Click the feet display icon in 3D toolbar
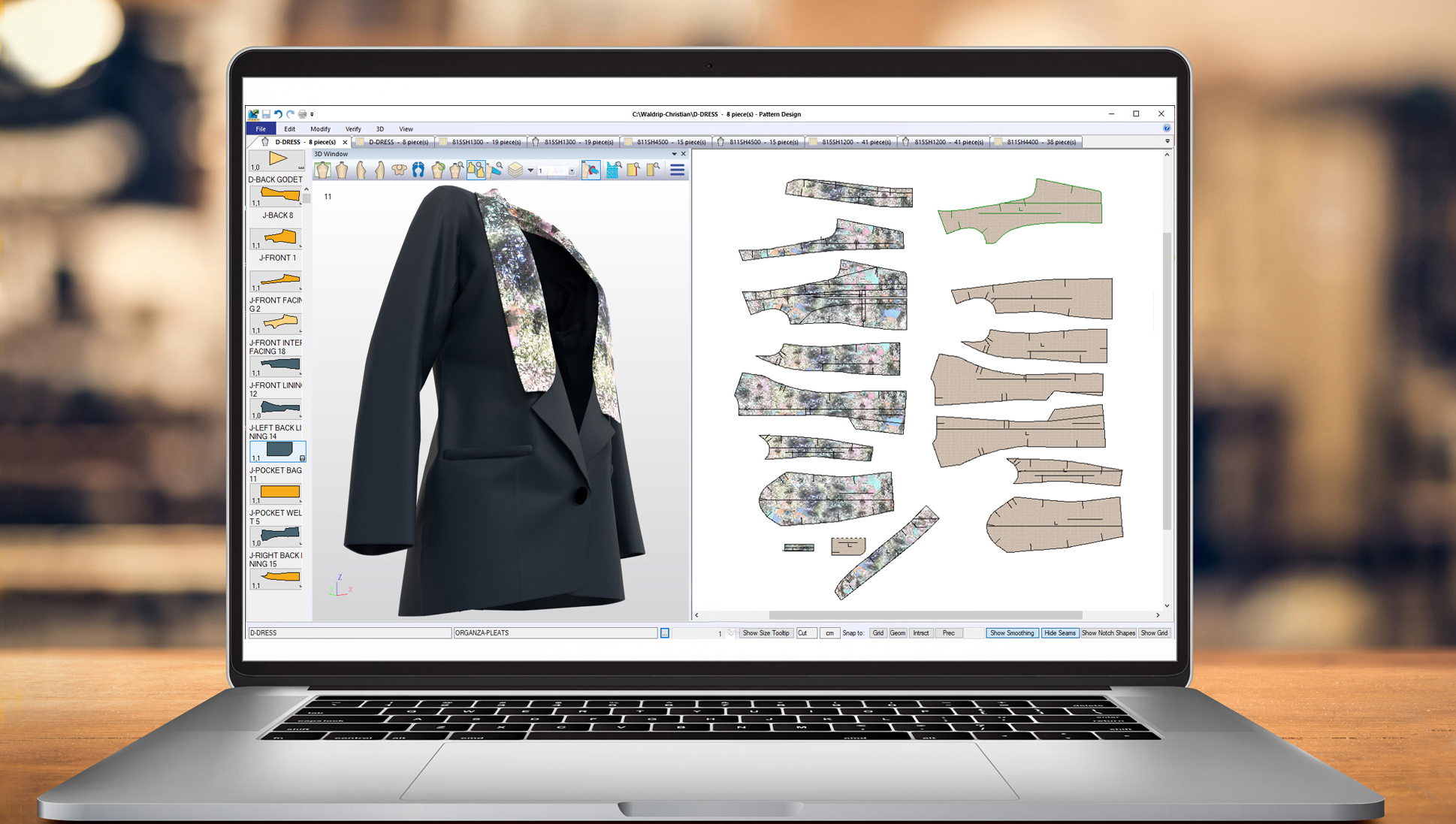 tap(417, 170)
